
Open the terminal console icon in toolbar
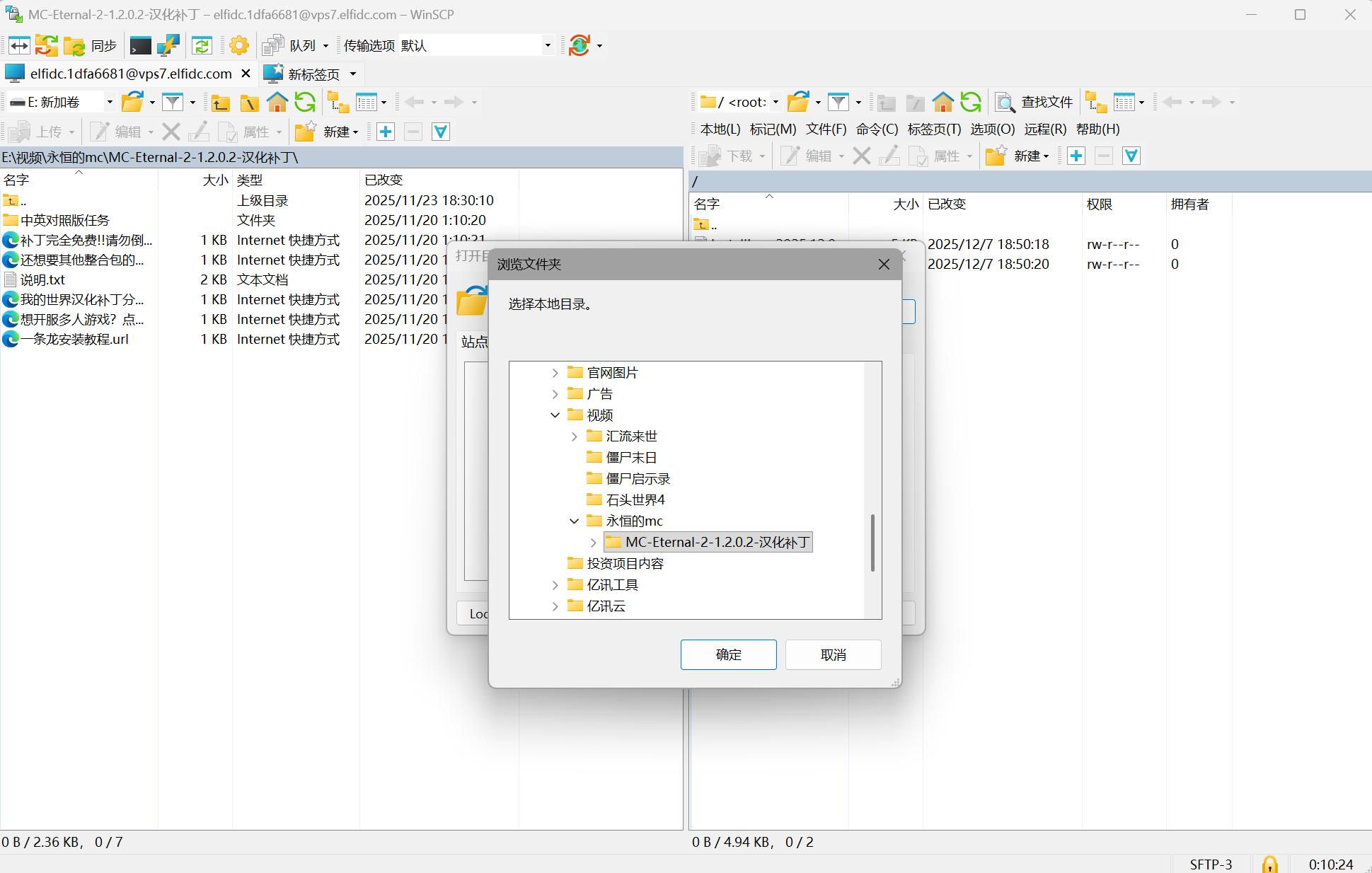[x=140, y=46]
